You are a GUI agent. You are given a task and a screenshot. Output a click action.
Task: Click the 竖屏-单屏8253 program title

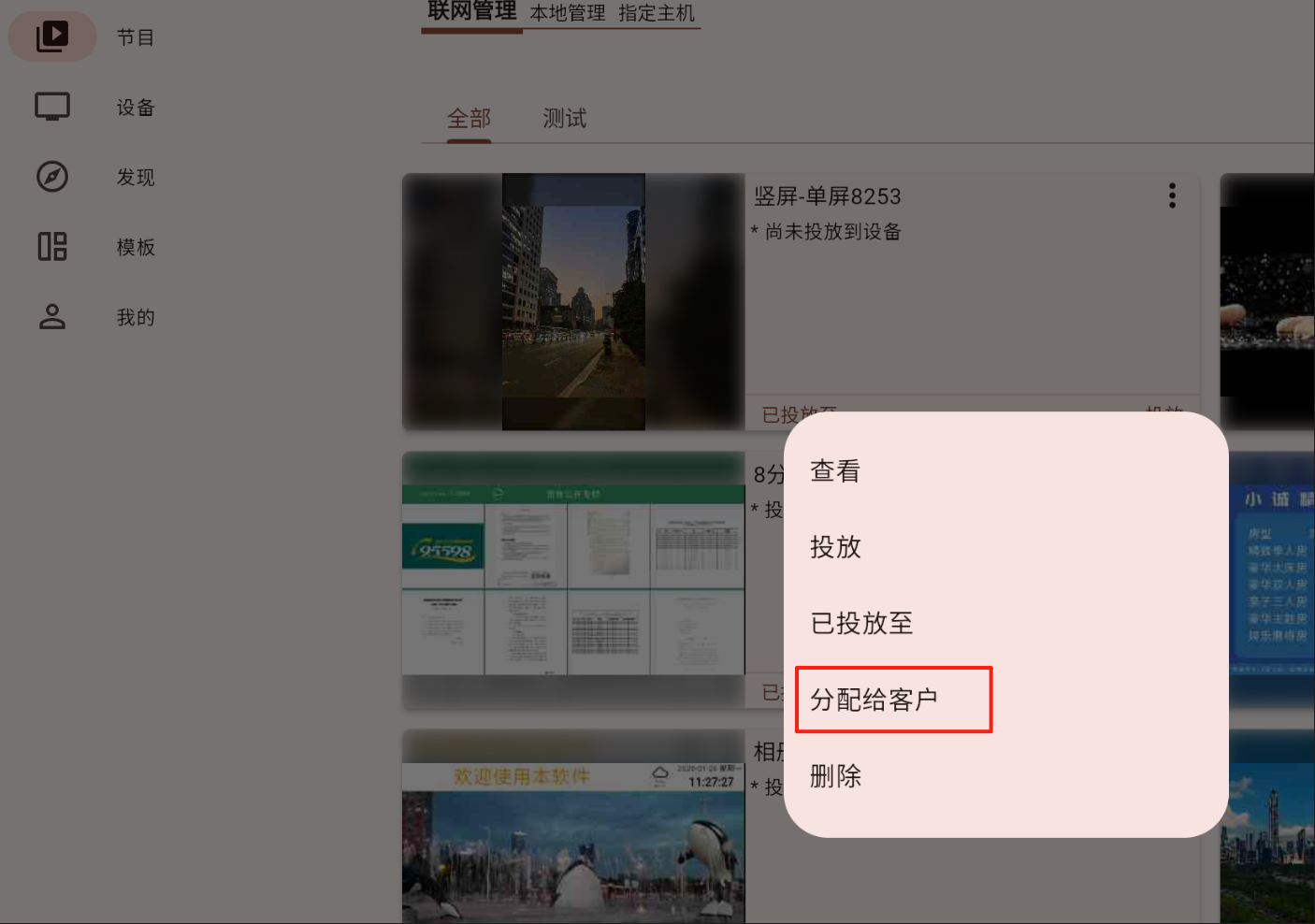tap(828, 196)
